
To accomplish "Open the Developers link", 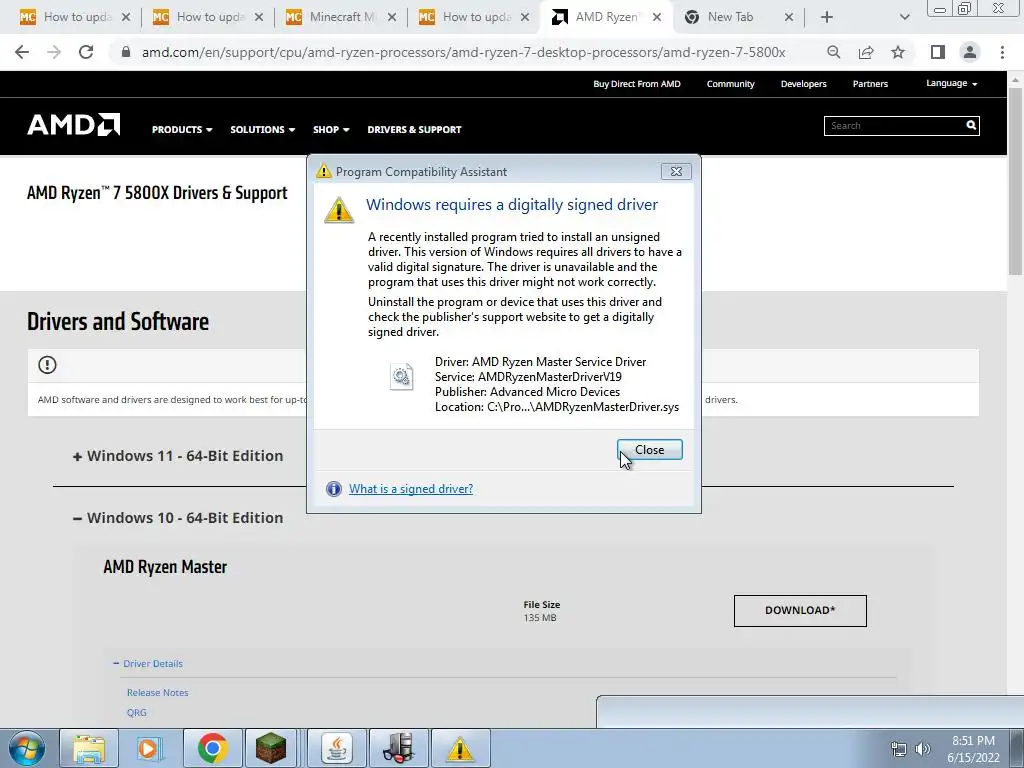I will pos(803,84).
